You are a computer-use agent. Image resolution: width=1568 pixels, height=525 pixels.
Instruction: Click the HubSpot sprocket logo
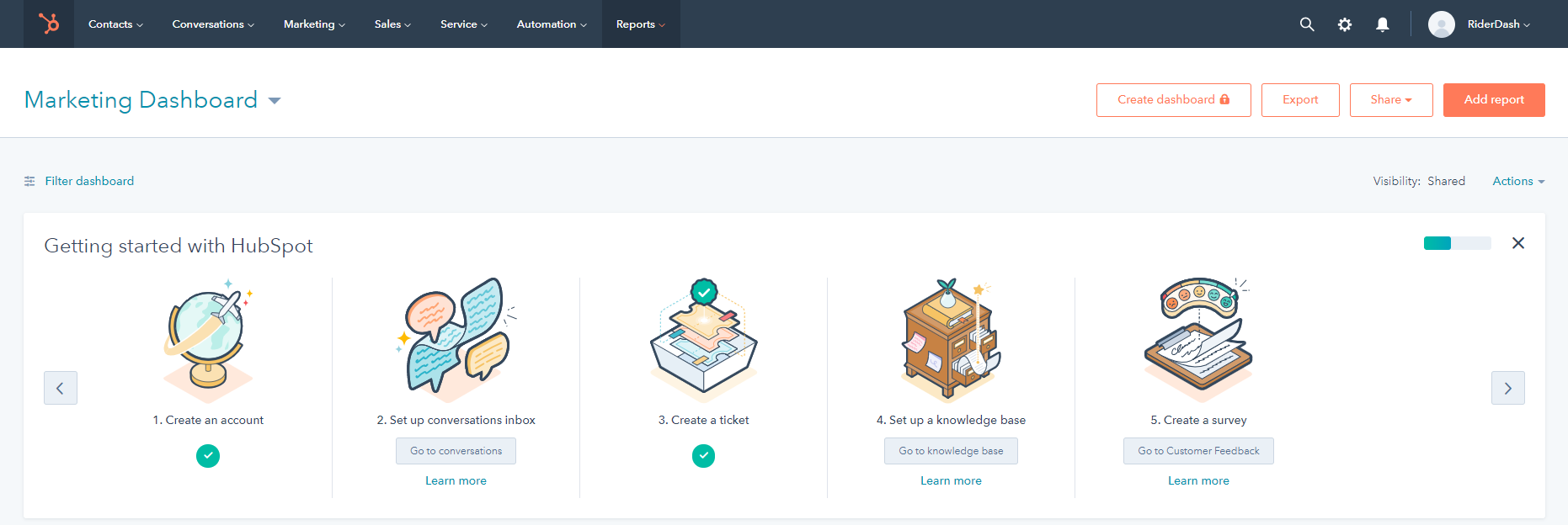[x=49, y=24]
